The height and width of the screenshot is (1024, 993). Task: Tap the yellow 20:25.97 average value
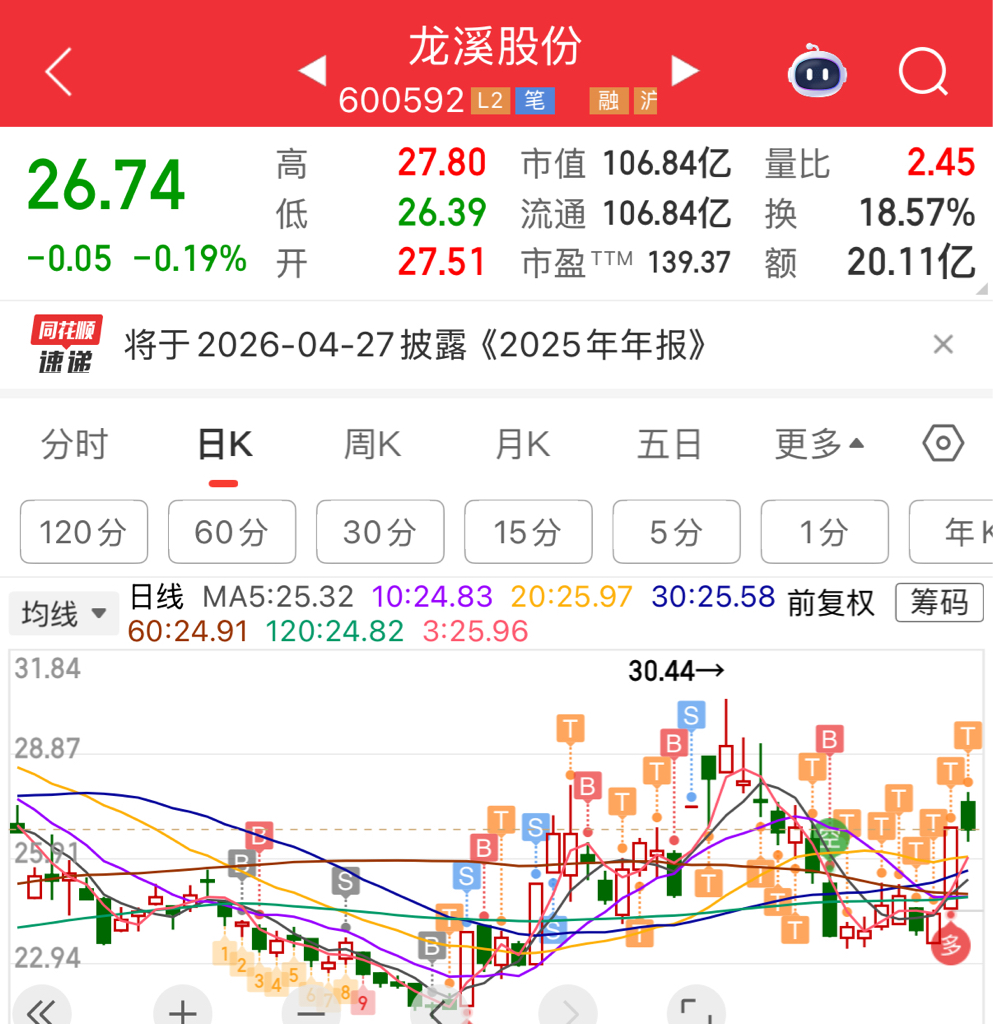coord(571,596)
